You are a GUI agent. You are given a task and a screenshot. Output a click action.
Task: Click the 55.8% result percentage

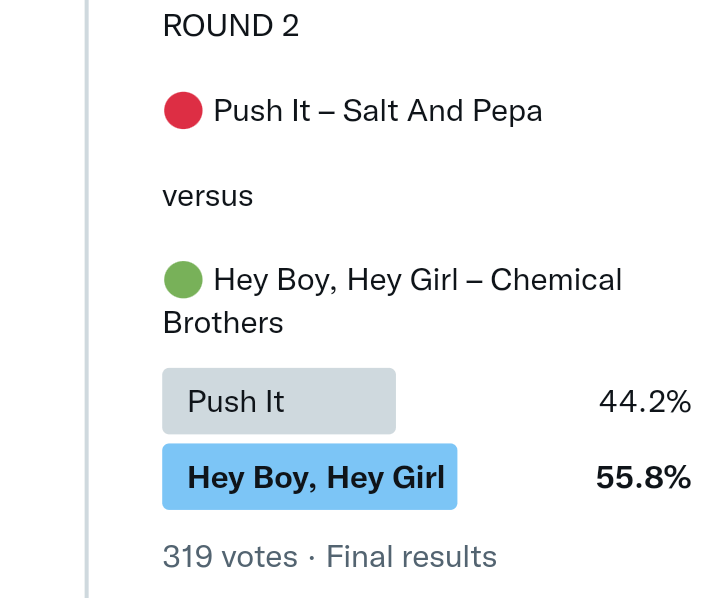click(643, 478)
